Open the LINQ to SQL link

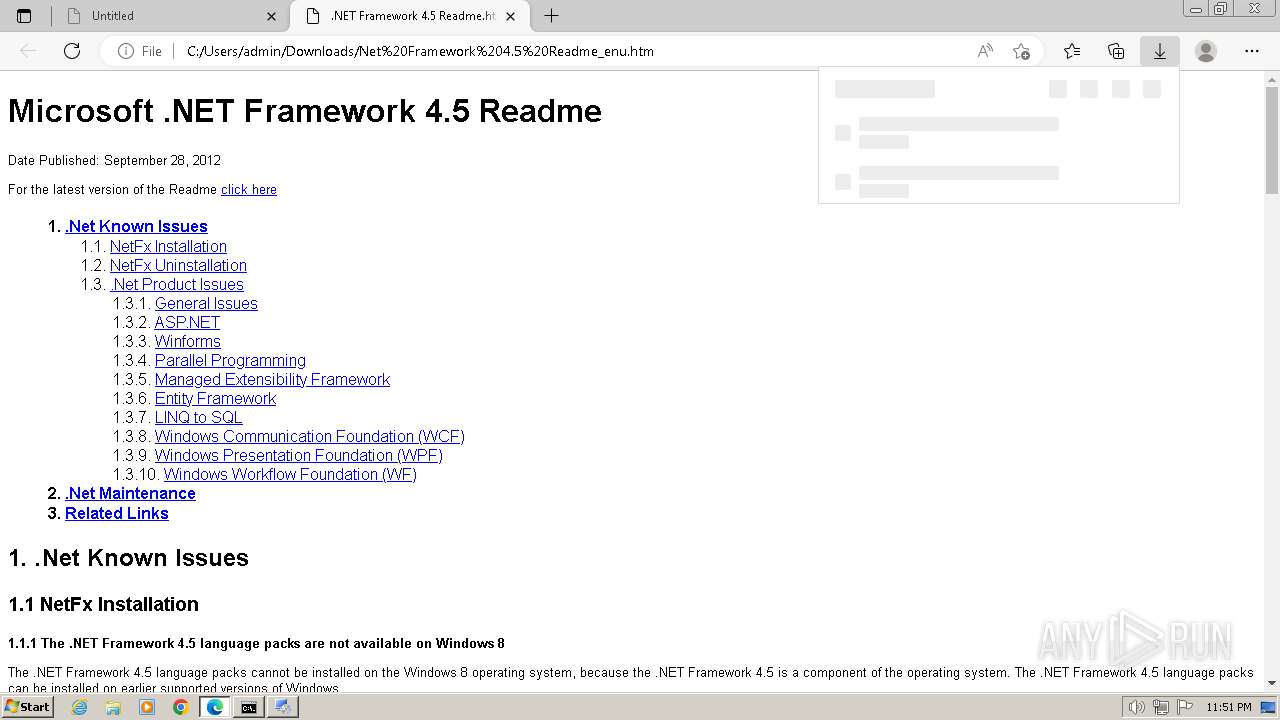[x=198, y=417]
